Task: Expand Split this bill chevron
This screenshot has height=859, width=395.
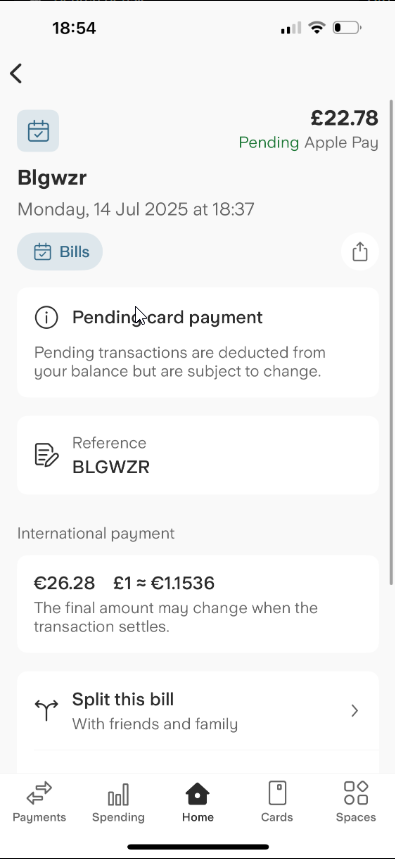Action: [354, 711]
